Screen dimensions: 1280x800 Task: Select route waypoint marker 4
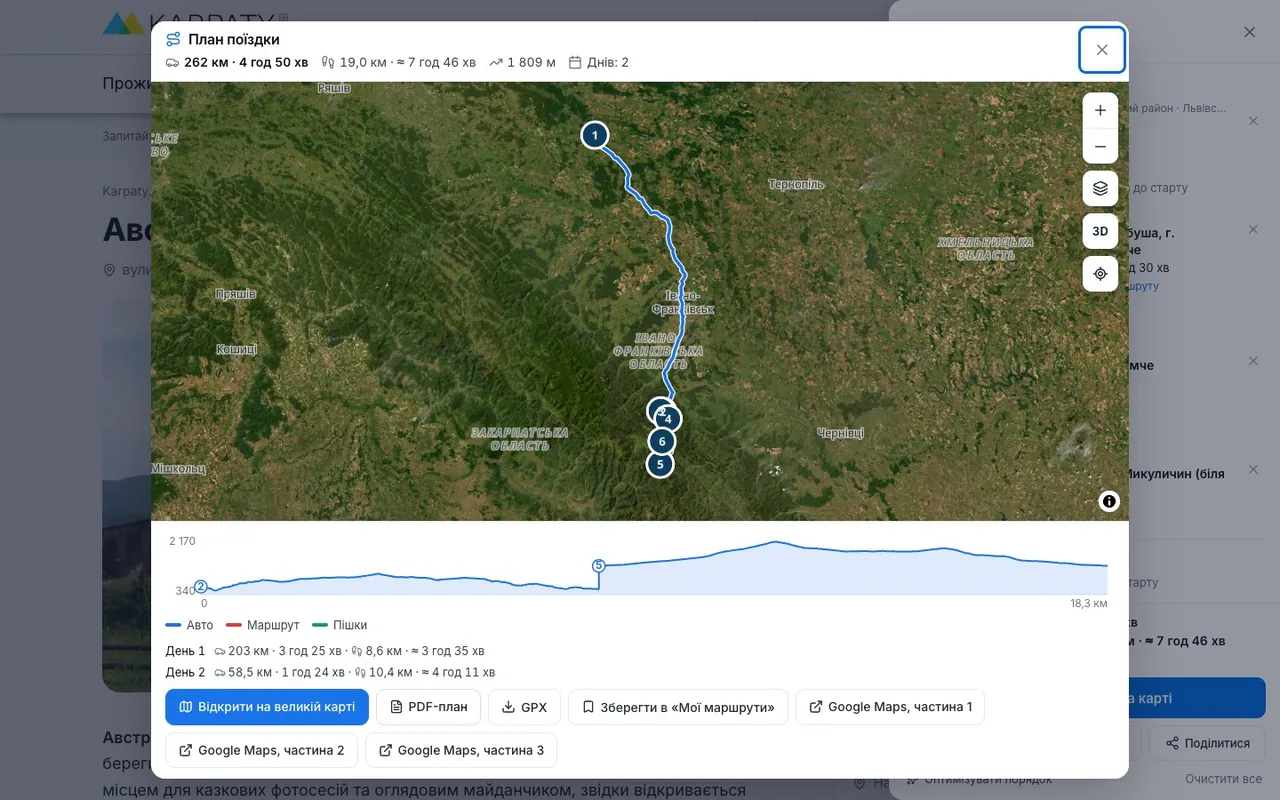click(x=668, y=419)
